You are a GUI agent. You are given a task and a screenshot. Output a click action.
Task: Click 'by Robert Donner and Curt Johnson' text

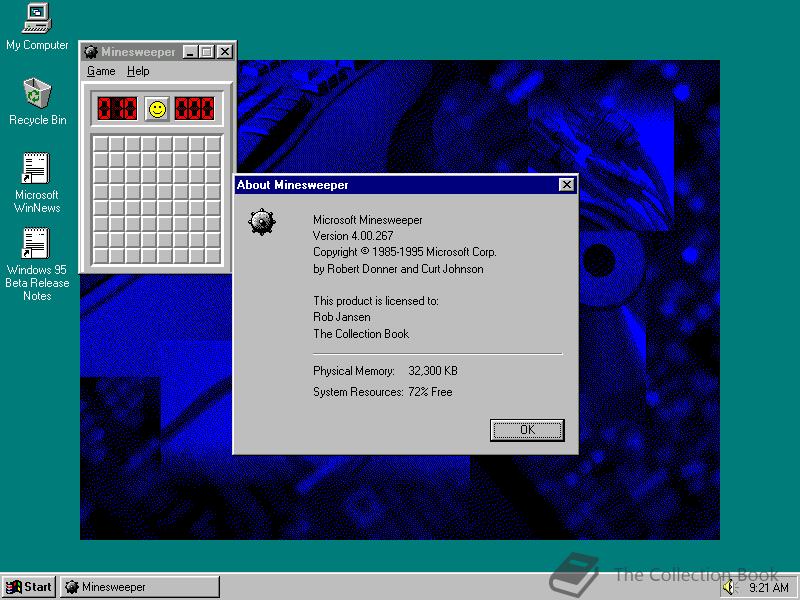pyautogui.click(x=398, y=269)
